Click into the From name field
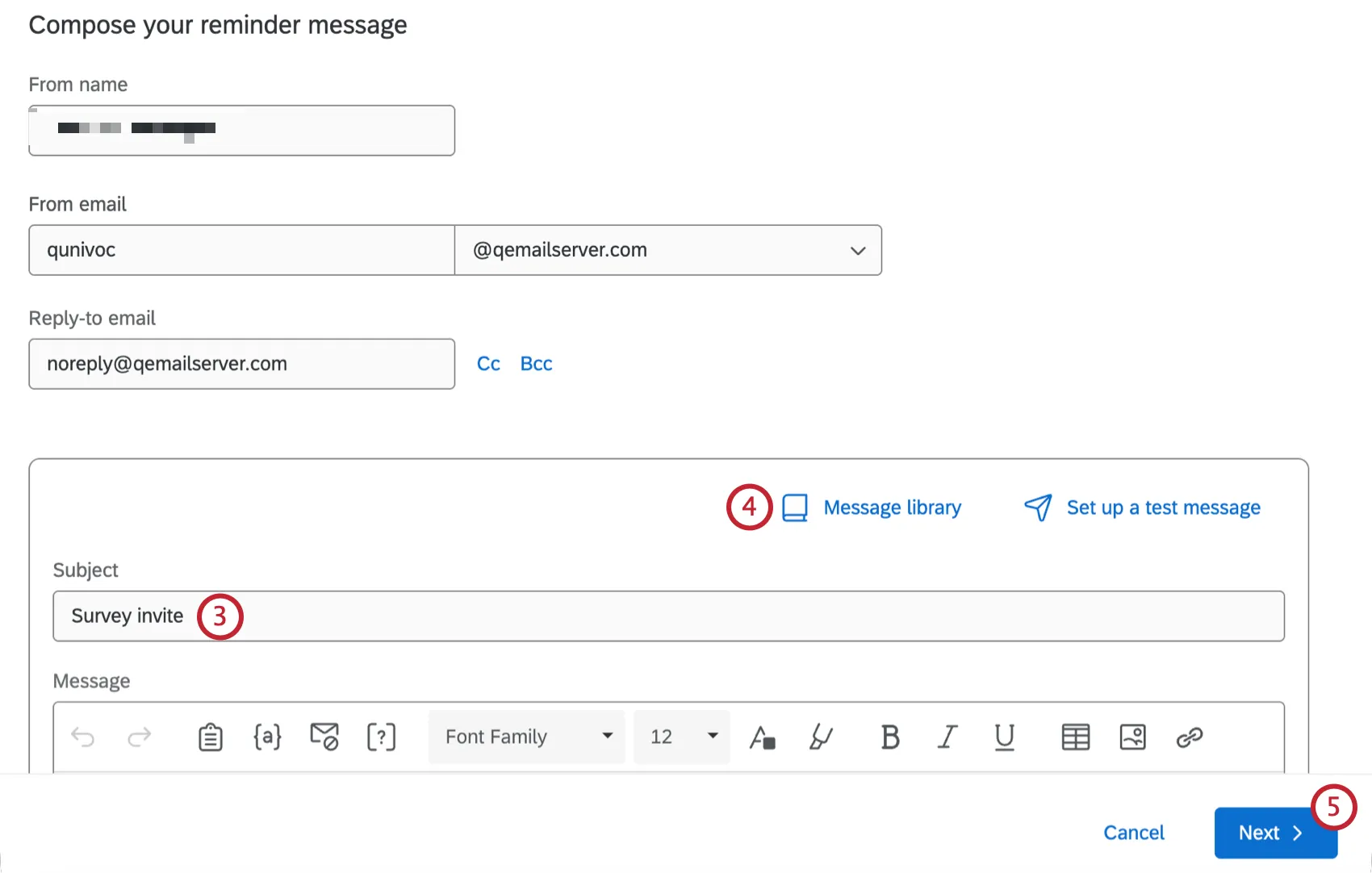The width and height of the screenshot is (1372, 873). [242, 130]
